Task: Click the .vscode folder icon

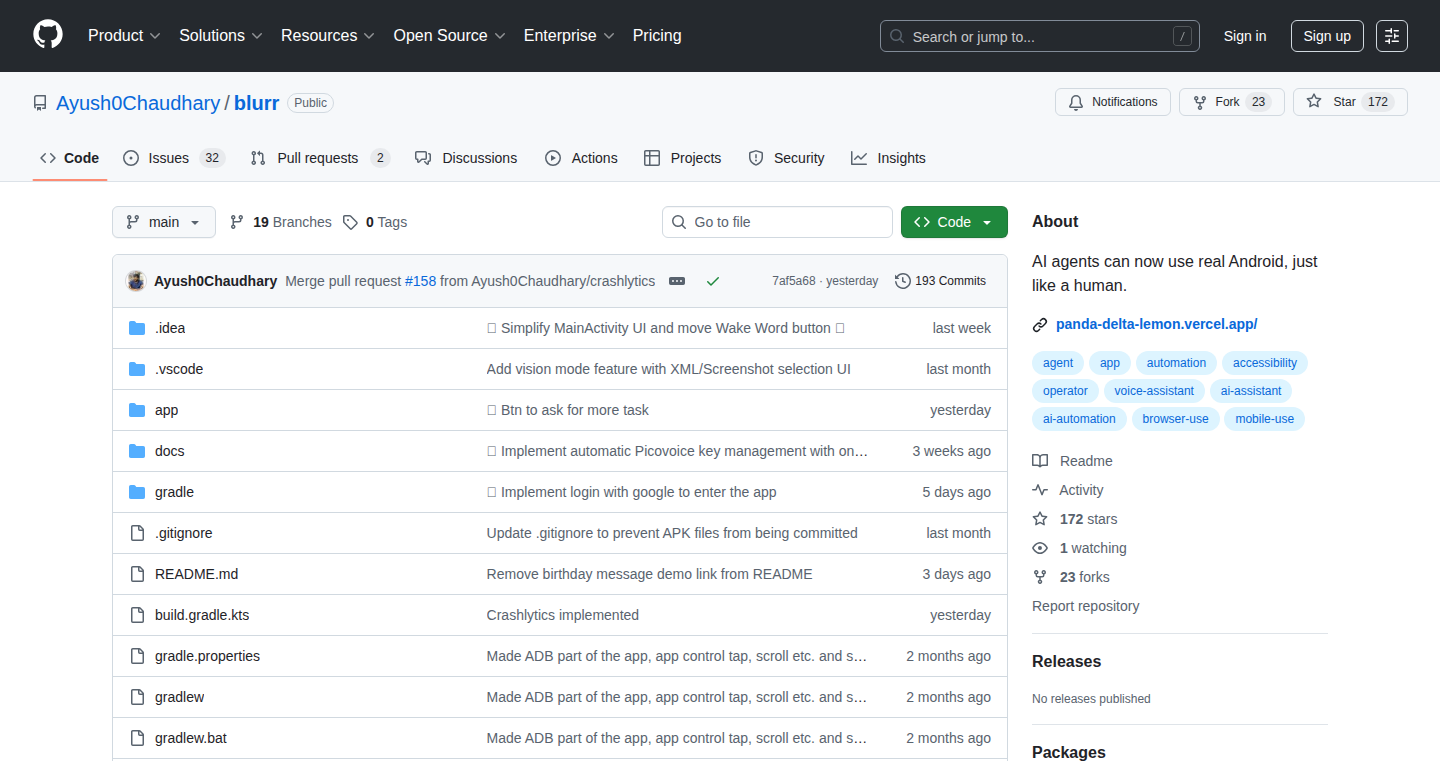Action: tap(137, 369)
